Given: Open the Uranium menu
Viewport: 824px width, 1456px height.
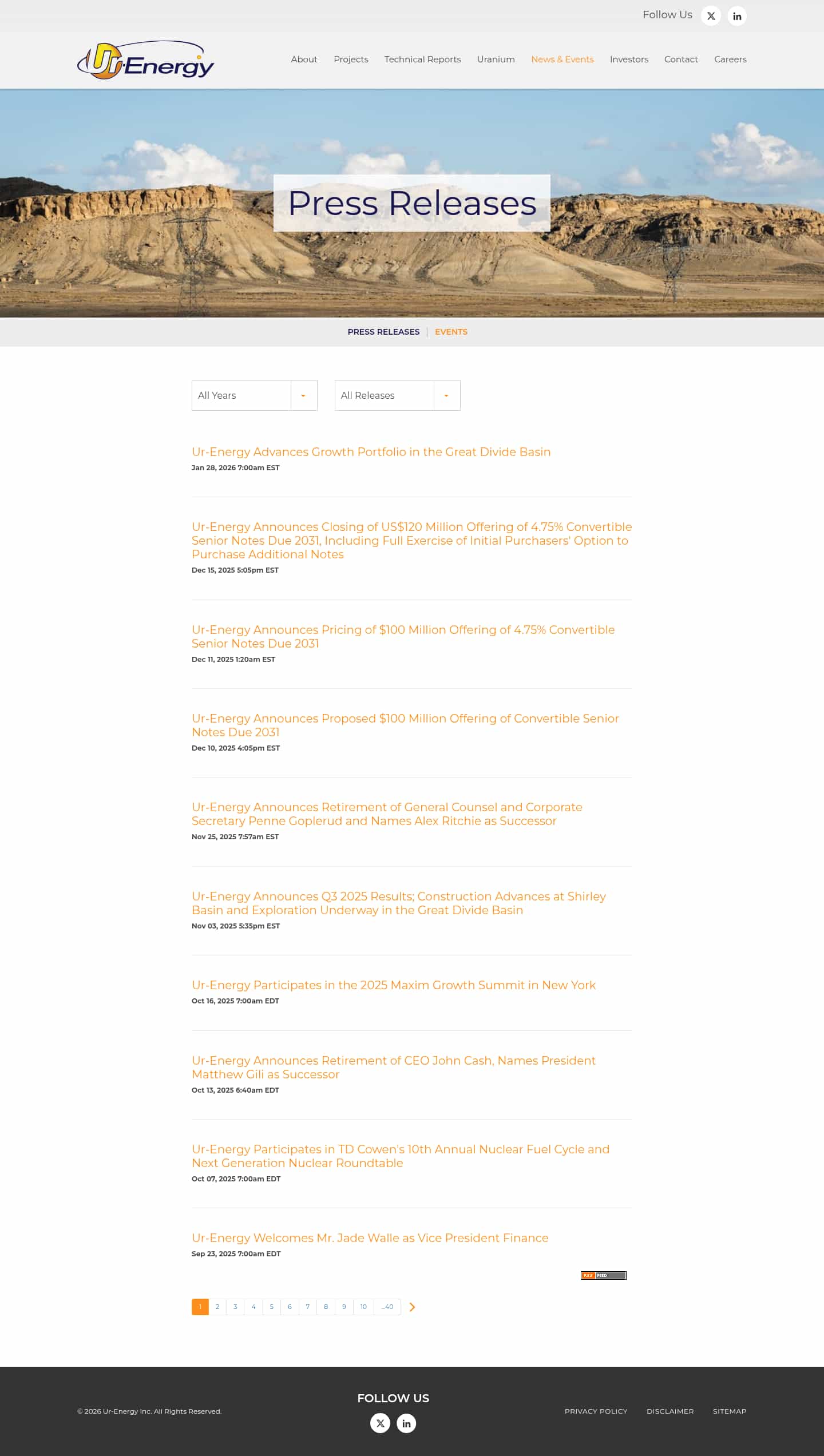Looking at the screenshot, I should point(496,59).
